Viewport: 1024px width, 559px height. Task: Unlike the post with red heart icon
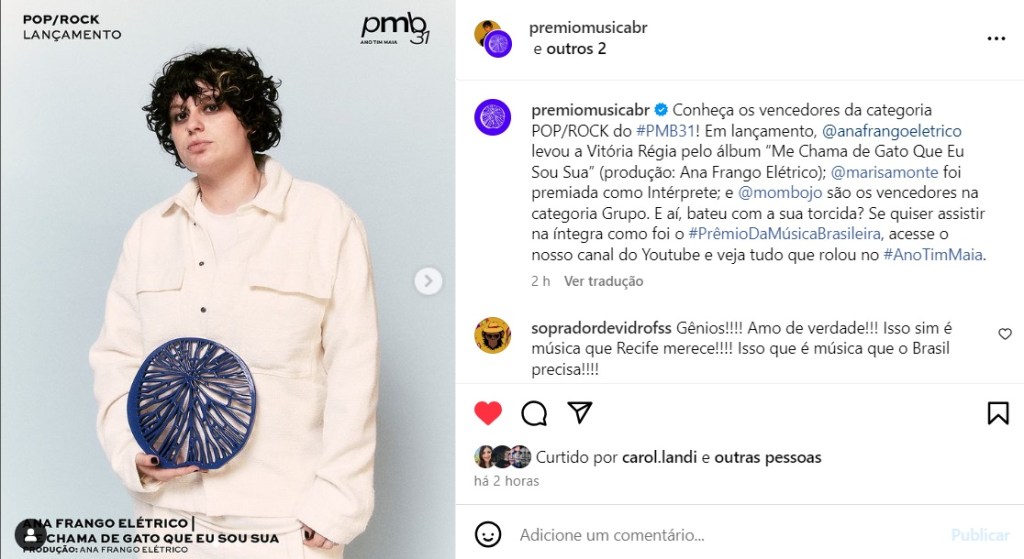(488, 413)
